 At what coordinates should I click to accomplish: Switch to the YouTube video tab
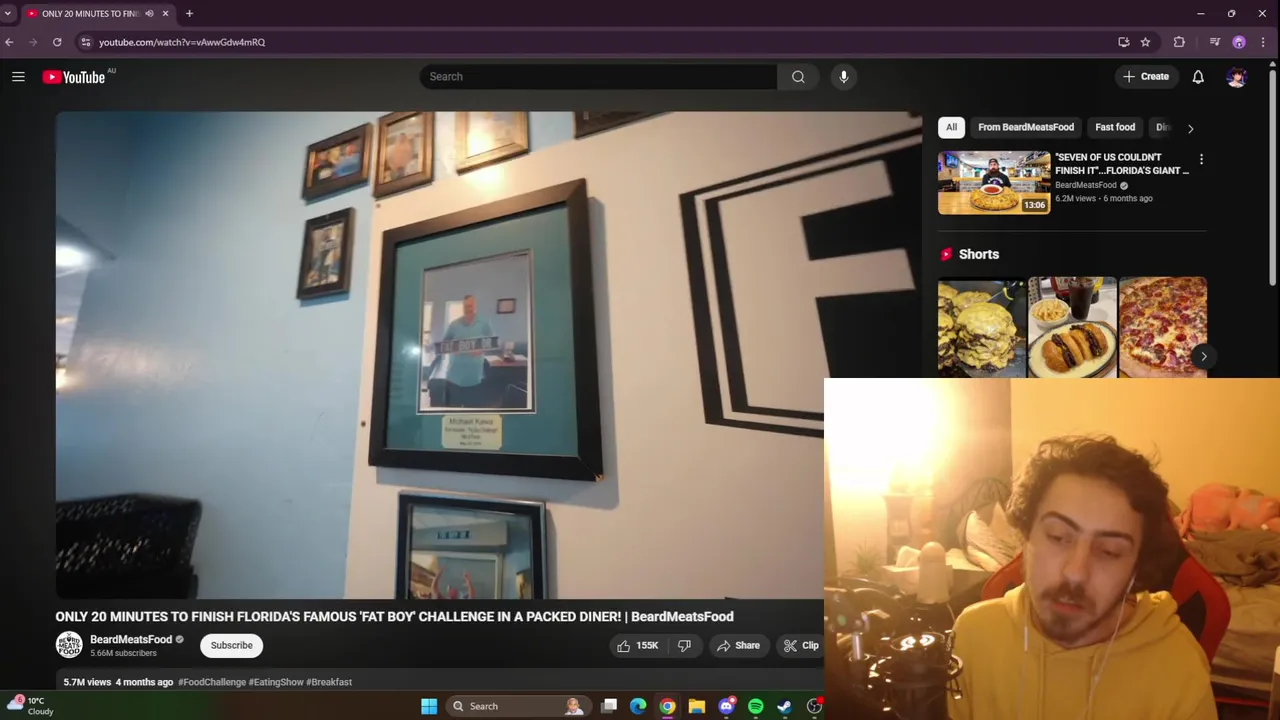coord(90,14)
